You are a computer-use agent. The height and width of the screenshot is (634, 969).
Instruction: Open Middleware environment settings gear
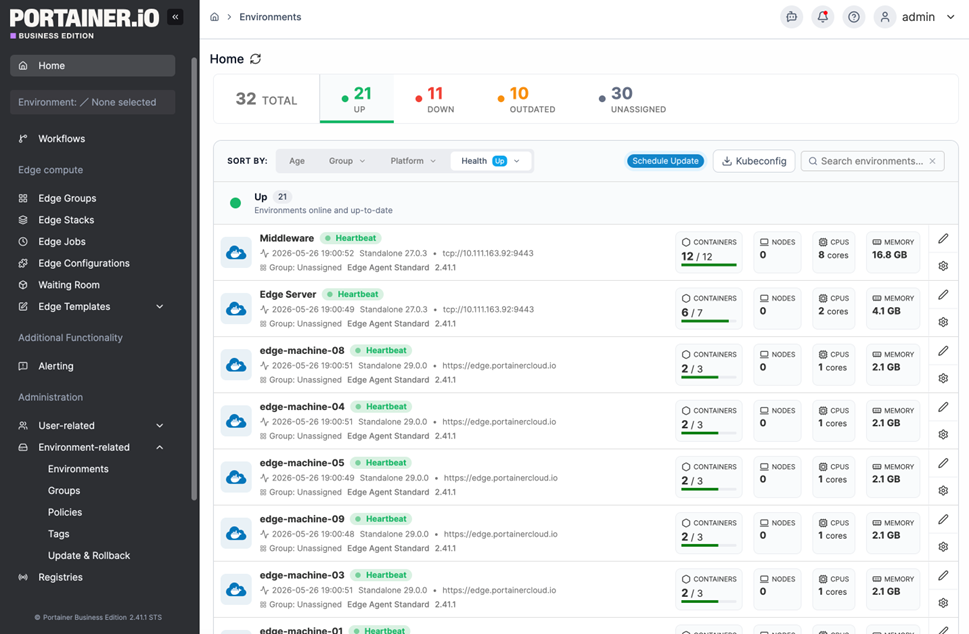pyautogui.click(x=943, y=266)
